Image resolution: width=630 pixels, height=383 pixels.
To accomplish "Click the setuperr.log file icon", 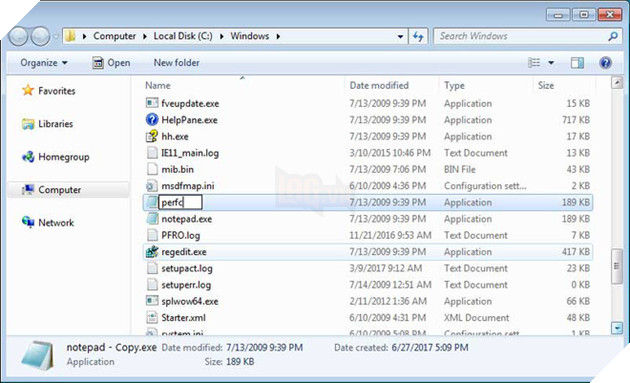I will point(152,285).
